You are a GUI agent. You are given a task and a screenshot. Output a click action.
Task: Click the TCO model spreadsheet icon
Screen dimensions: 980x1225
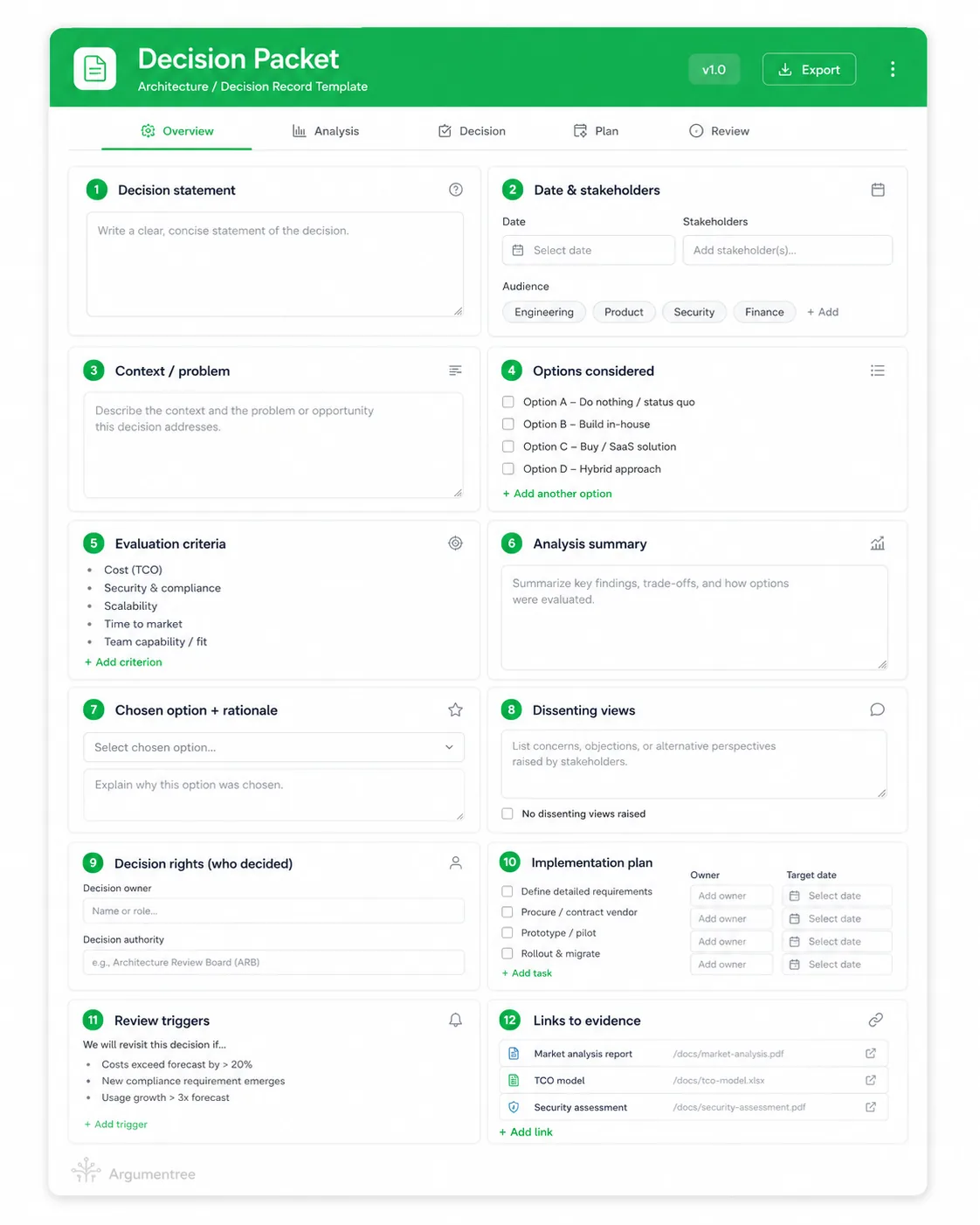(514, 1080)
